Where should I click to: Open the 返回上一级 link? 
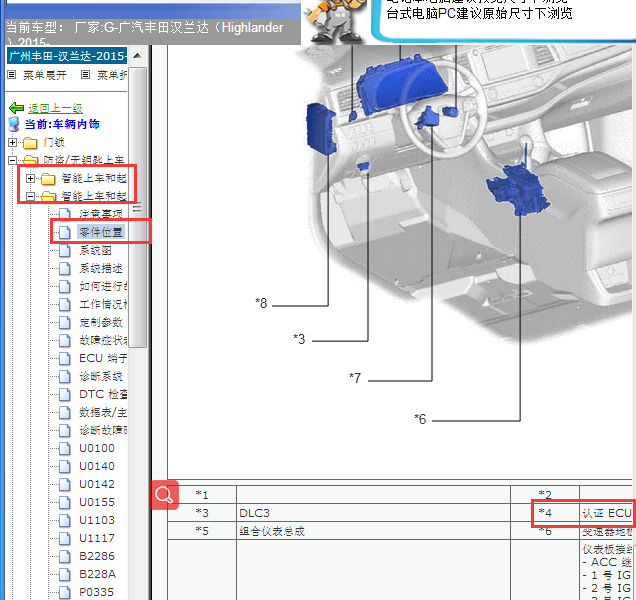(x=55, y=108)
